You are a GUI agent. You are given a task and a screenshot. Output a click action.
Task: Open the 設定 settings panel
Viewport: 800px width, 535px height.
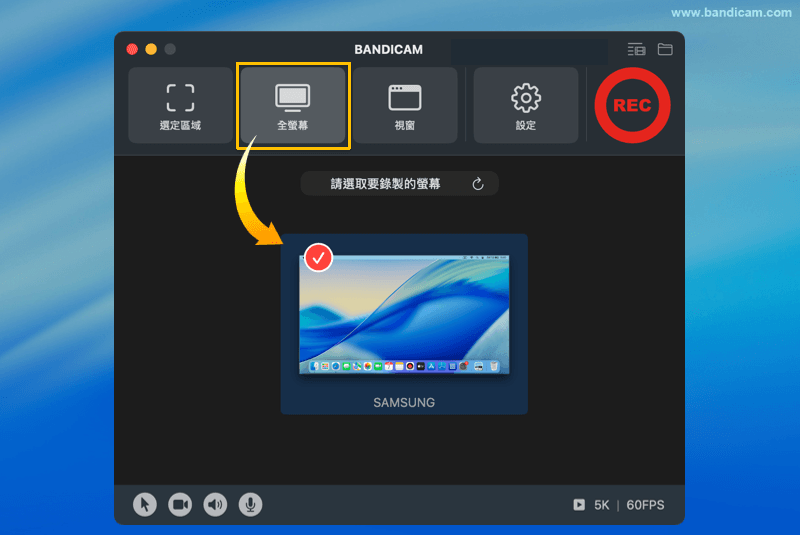(526, 106)
